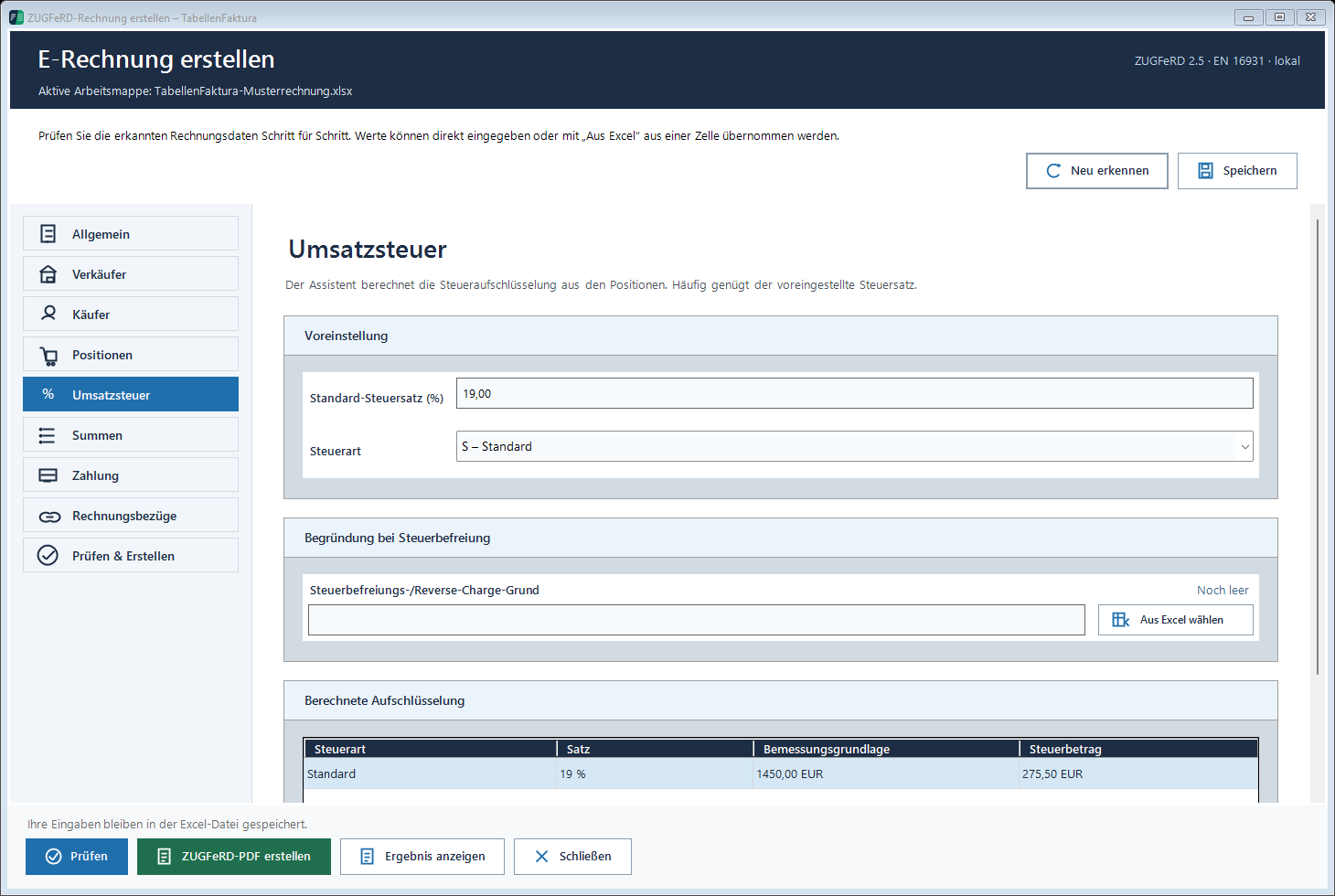
Task: Select the Standard row in the table
Action: coord(781,773)
